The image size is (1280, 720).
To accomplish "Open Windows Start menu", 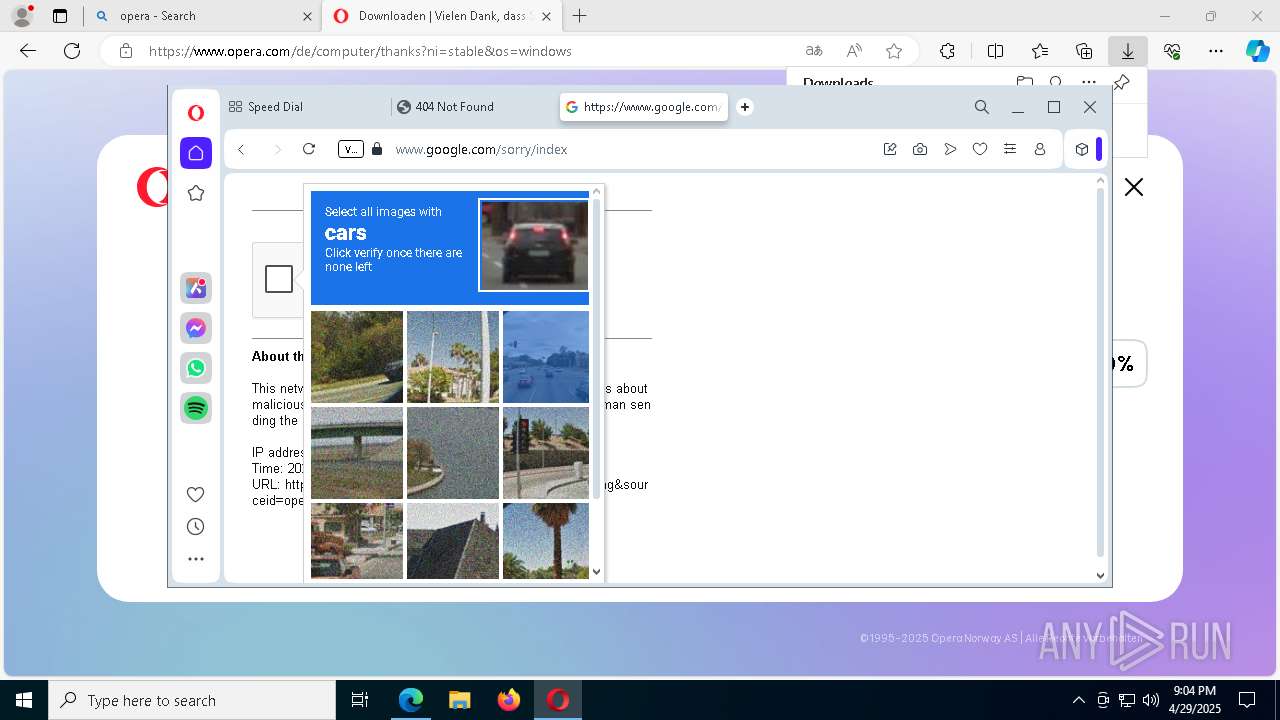I will pyautogui.click(x=24, y=700).
